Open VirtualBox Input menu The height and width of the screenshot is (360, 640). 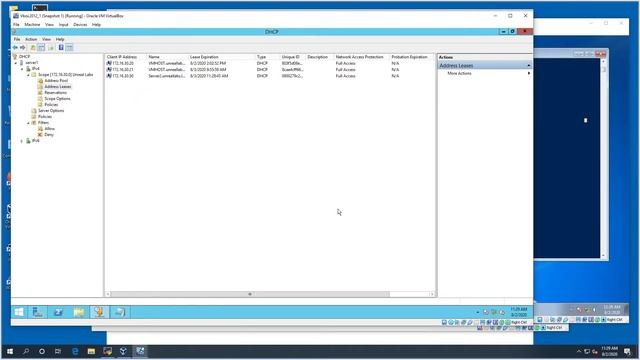(63, 25)
